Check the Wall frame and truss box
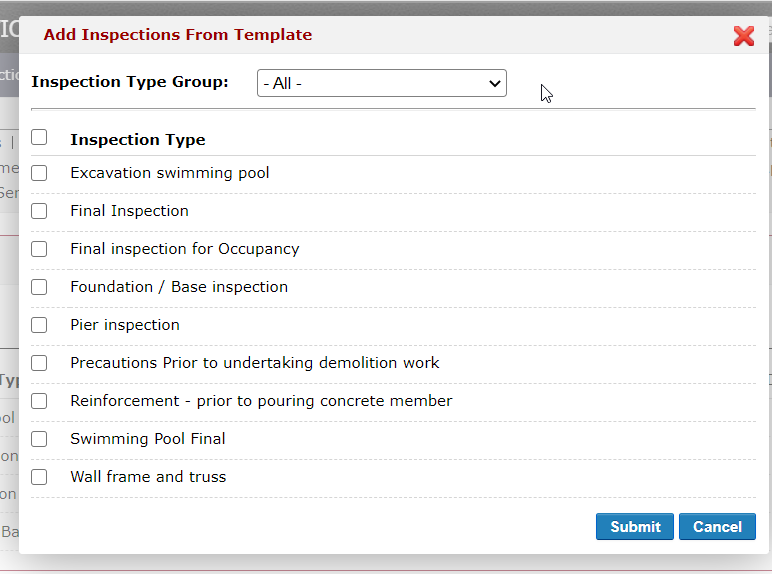 pos(39,477)
